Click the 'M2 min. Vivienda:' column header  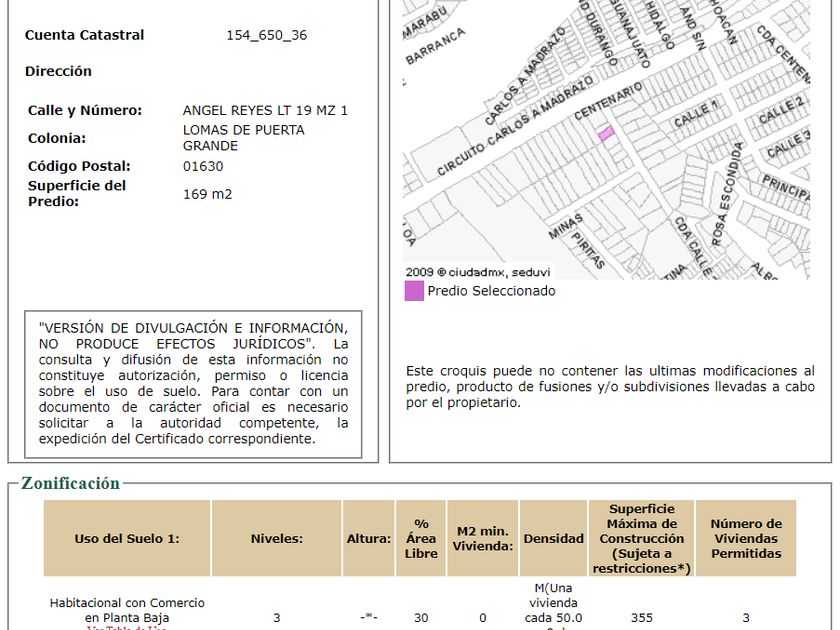tap(483, 538)
